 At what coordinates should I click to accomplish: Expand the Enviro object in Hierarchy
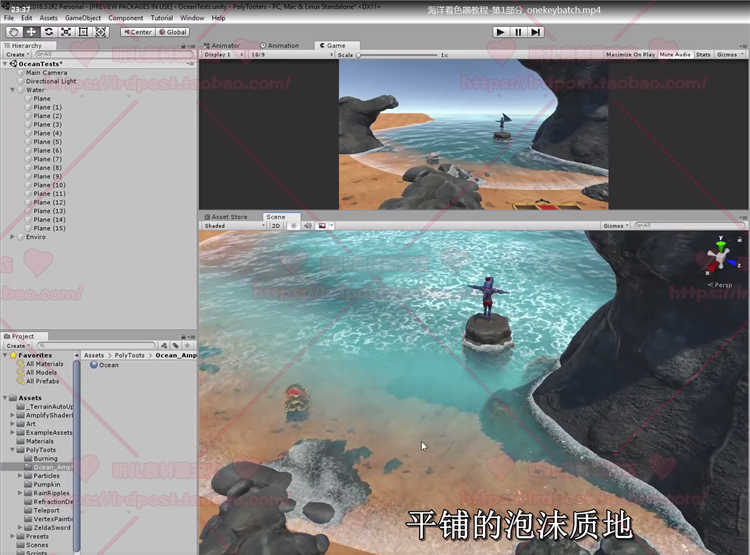(x=12, y=237)
